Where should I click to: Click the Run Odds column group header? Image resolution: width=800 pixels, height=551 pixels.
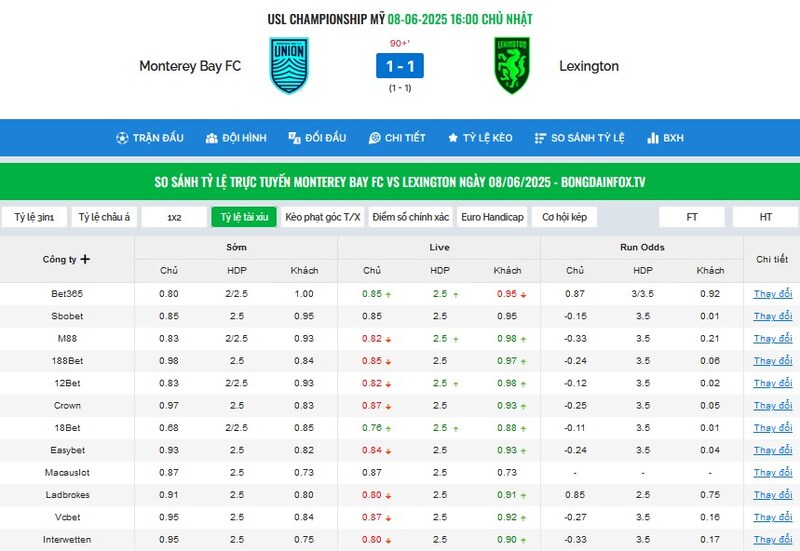tap(642, 247)
